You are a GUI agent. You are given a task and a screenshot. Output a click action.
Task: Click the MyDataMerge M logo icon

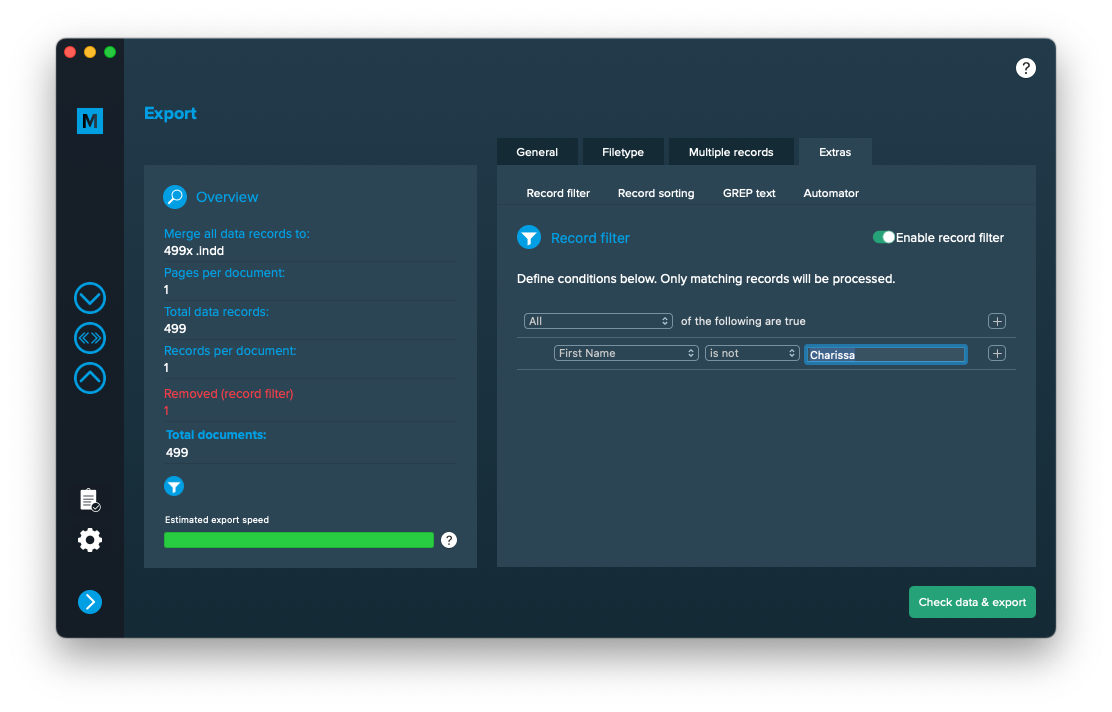coord(90,121)
